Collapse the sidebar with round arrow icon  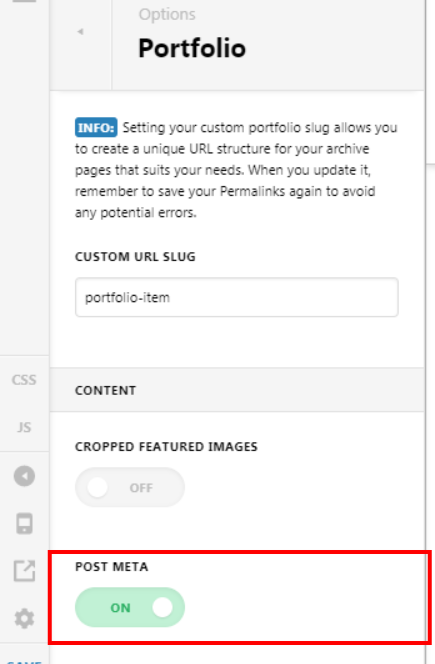pyautogui.click(x=24, y=476)
